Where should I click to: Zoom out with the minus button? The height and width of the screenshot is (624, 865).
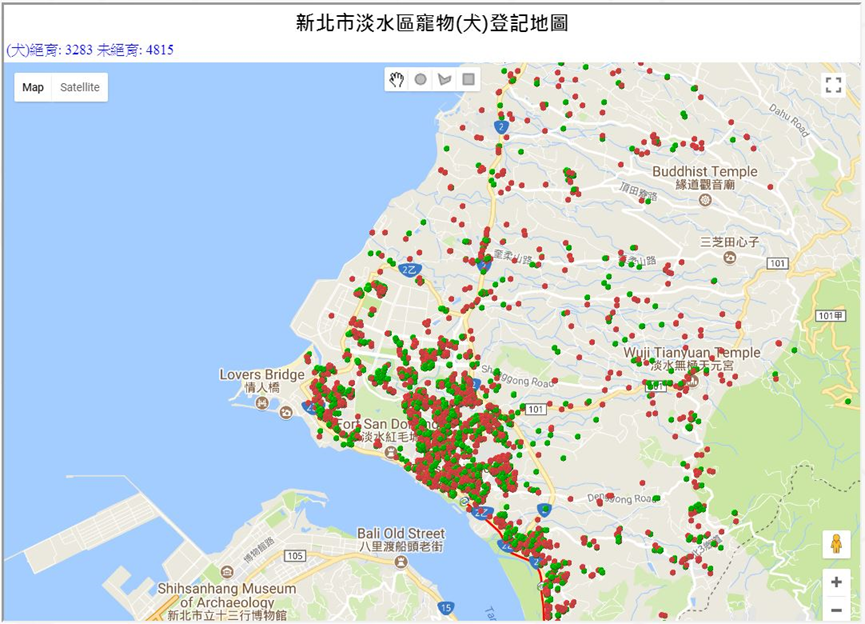836,610
